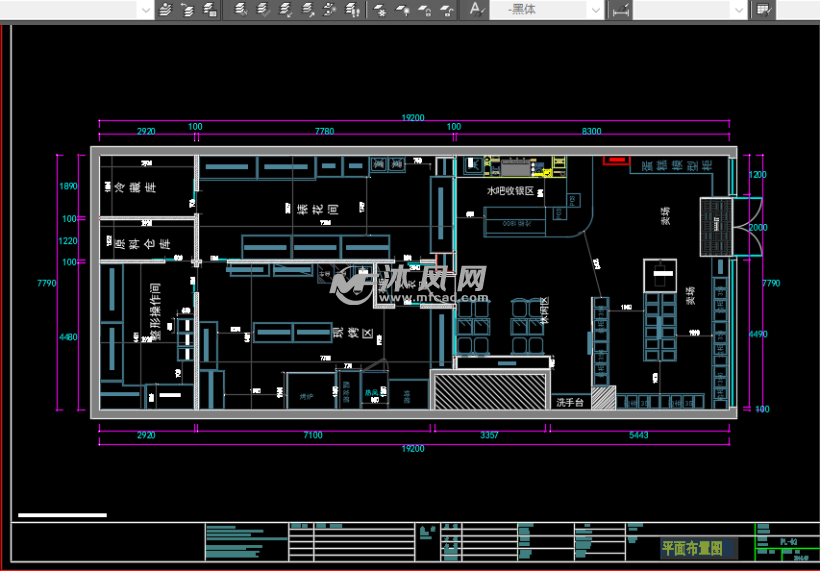Select the 1890 vertical dimension text
Viewport: 820px width, 571px height.
[x=68, y=186]
